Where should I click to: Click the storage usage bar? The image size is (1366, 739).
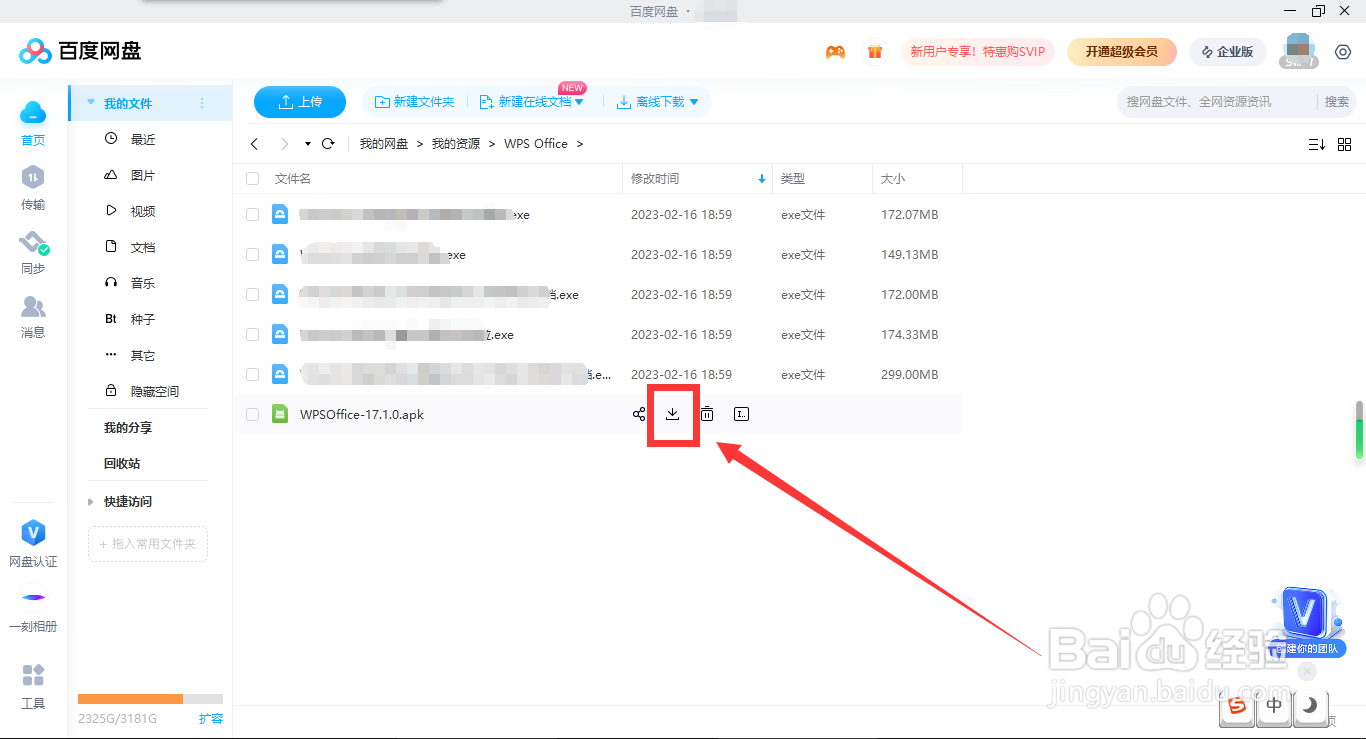(150, 699)
